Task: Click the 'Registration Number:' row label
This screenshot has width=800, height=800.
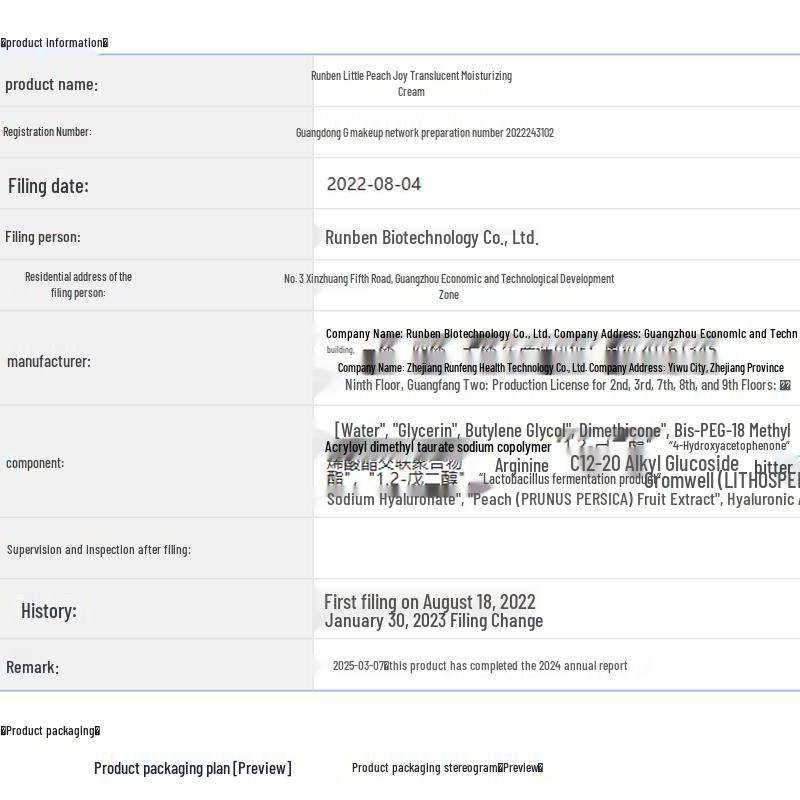Action: tap(47, 132)
